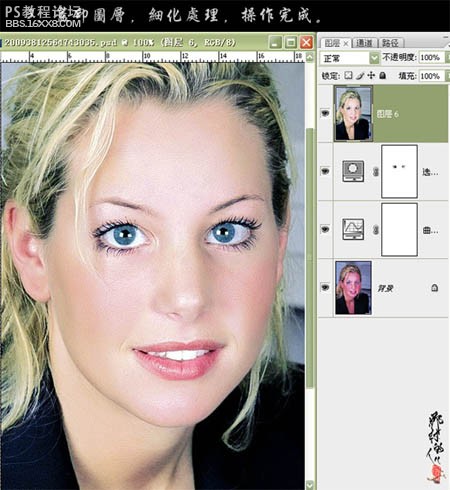Viewport: 450px width, 490px height.
Task: Click the lock all padlock icon
Action: (383, 76)
